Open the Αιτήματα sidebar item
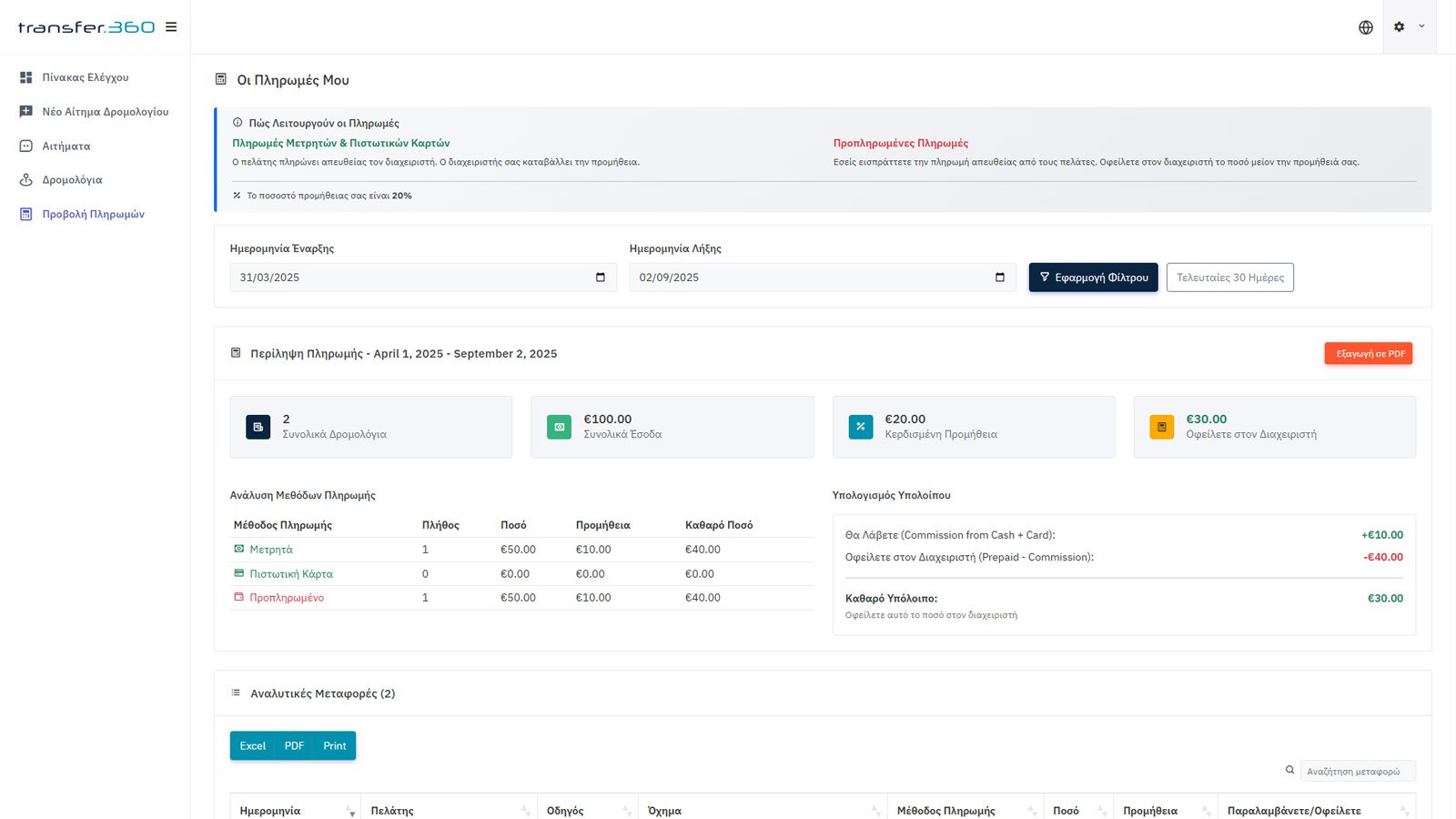Image resolution: width=1456 pixels, height=819 pixels. [x=66, y=146]
